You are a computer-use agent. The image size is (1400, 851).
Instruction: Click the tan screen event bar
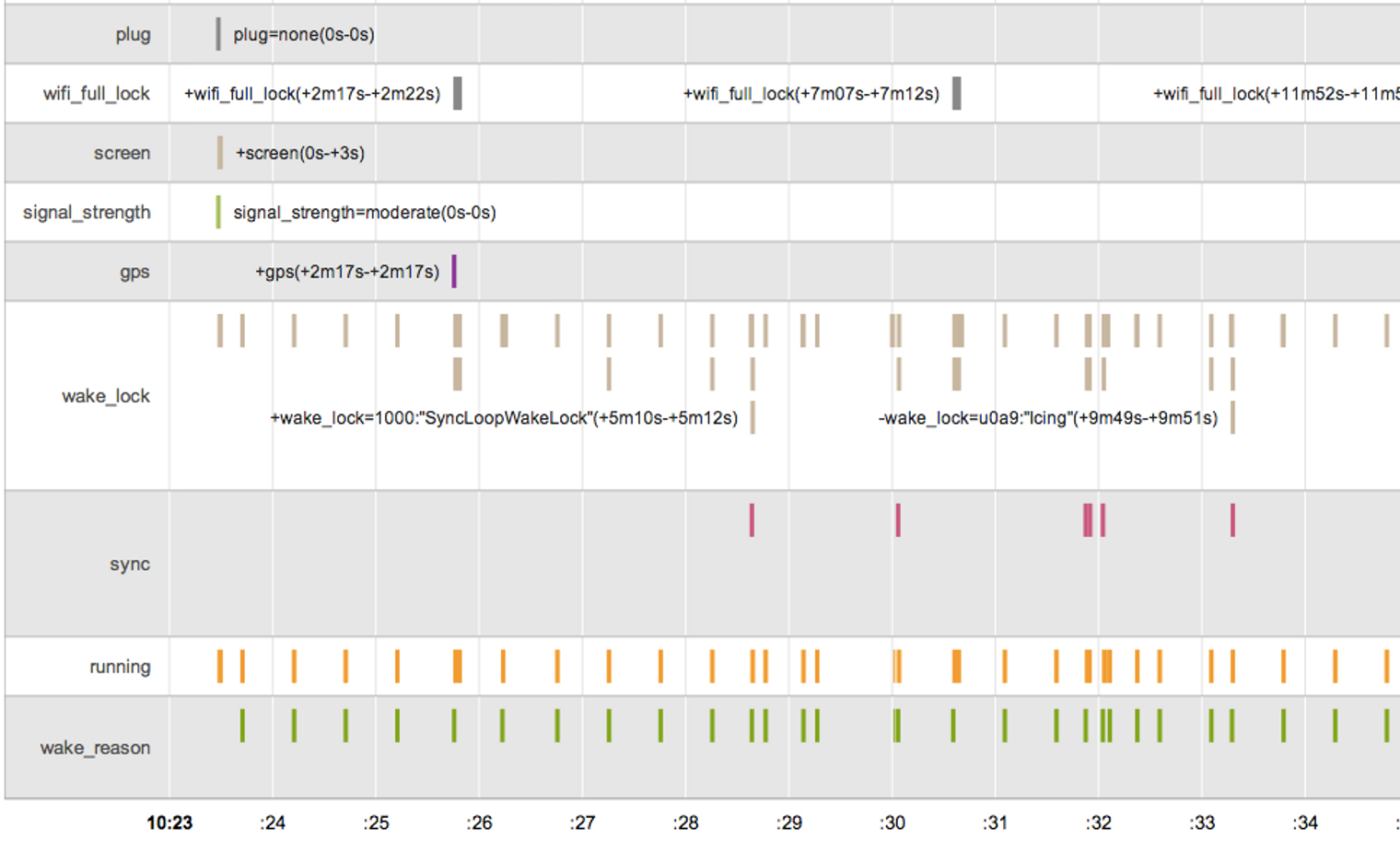pos(220,153)
